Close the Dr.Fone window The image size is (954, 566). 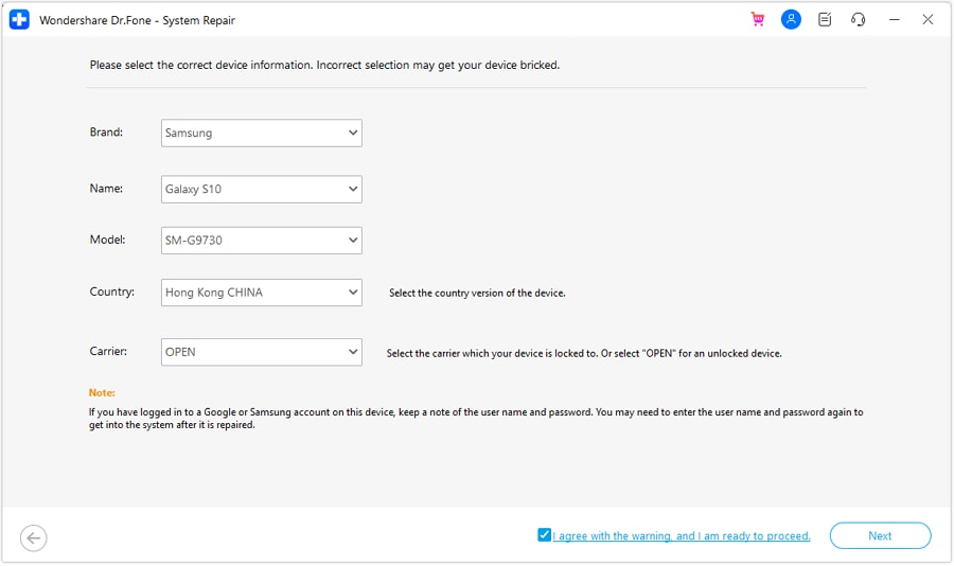coord(927,19)
